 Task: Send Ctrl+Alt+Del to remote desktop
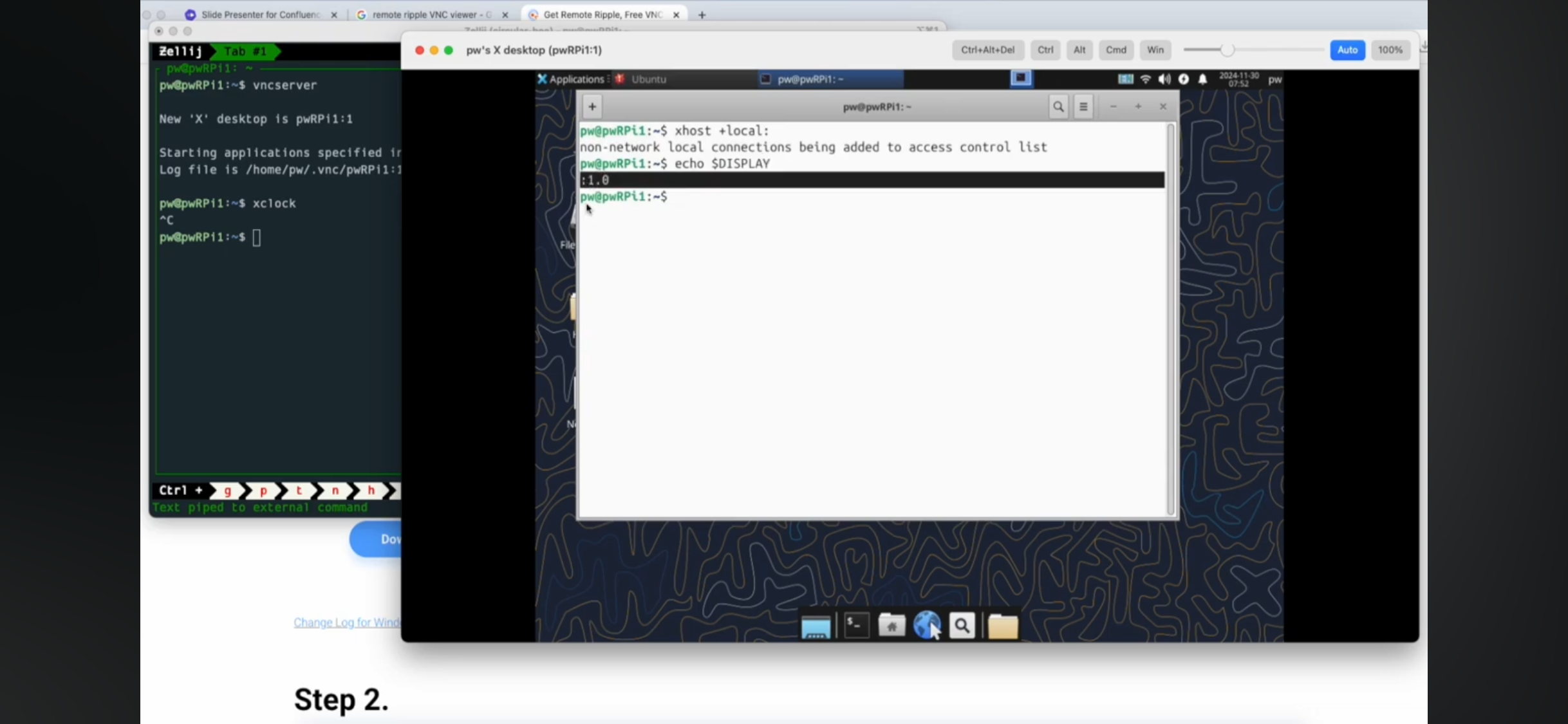pyautogui.click(x=987, y=50)
